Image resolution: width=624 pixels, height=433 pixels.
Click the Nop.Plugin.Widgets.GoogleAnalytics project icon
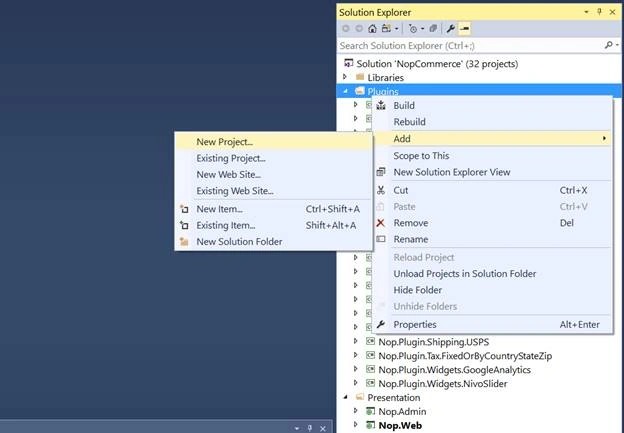(x=370, y=369)
